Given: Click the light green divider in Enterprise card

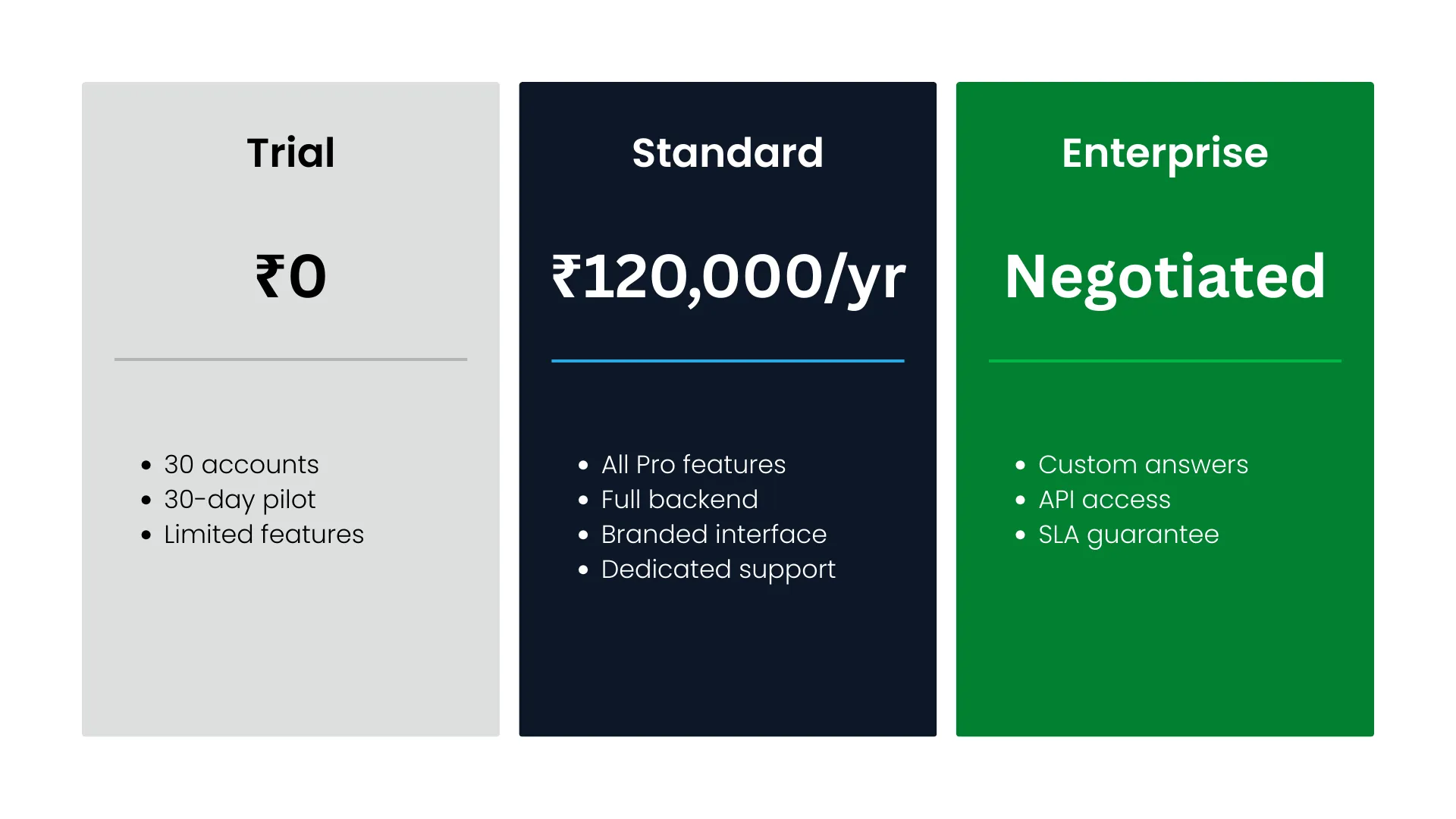Looking at the screenshot, I should click(x=1165, y=361).
